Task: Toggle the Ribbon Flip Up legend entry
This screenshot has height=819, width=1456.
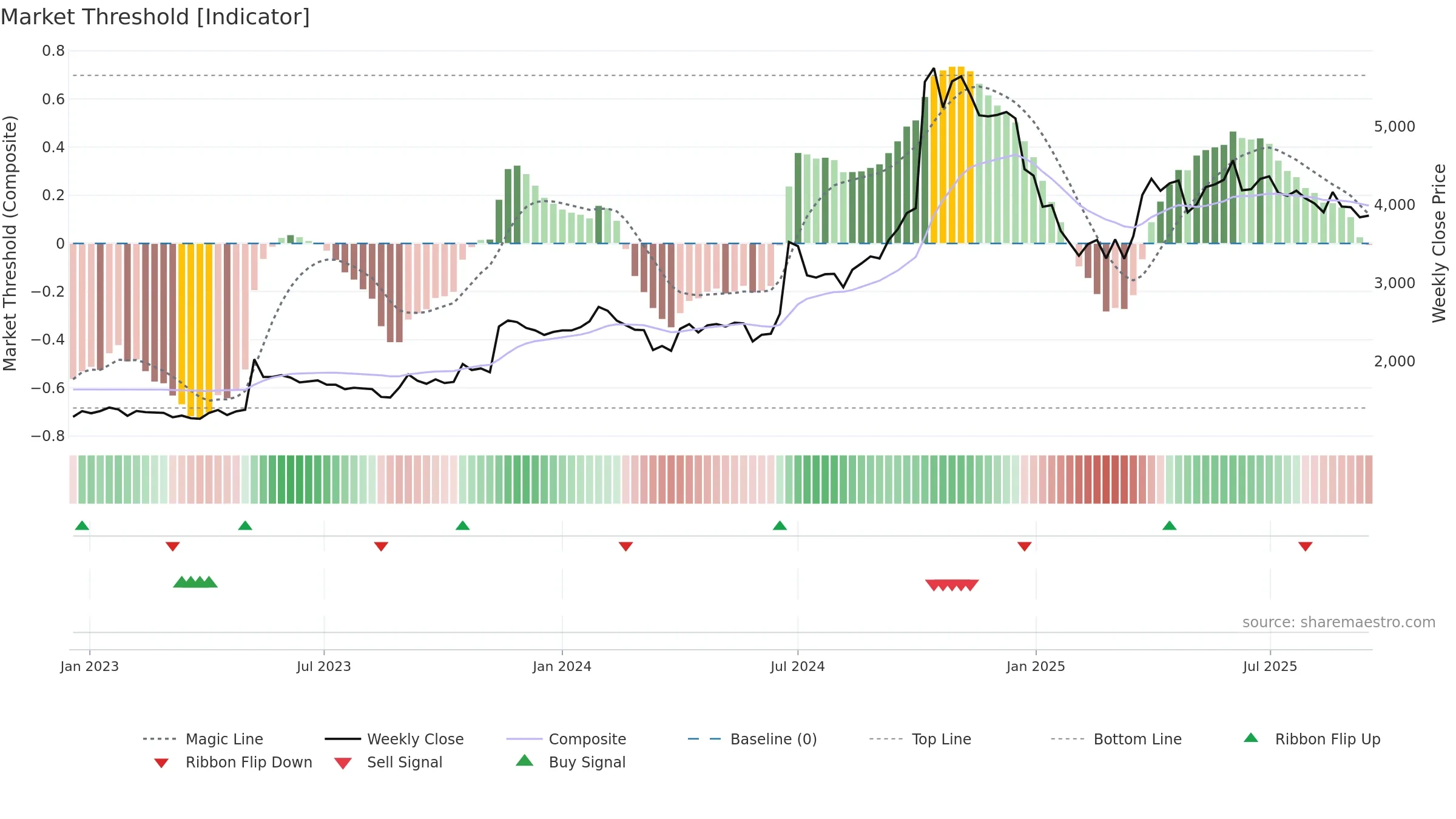Action: [x=1312, y=739]
